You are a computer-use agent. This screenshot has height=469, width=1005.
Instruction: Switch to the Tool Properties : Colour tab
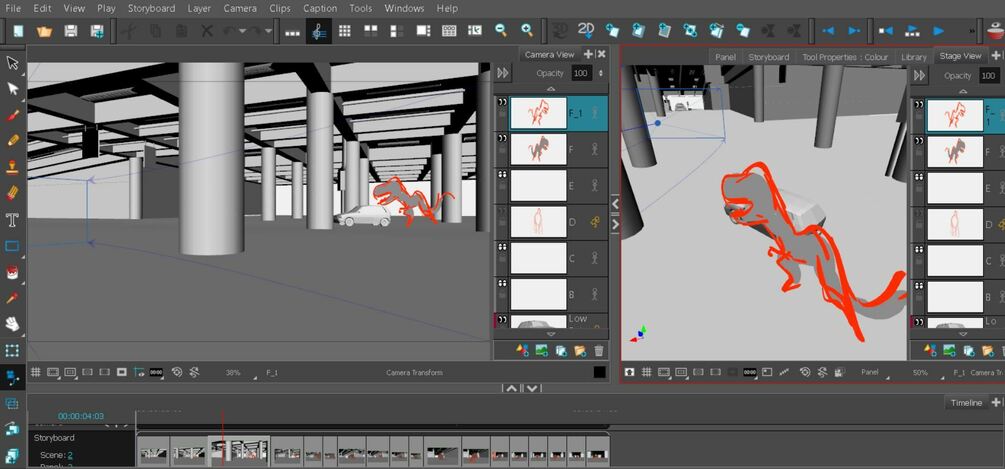click(x=845, y=57)
